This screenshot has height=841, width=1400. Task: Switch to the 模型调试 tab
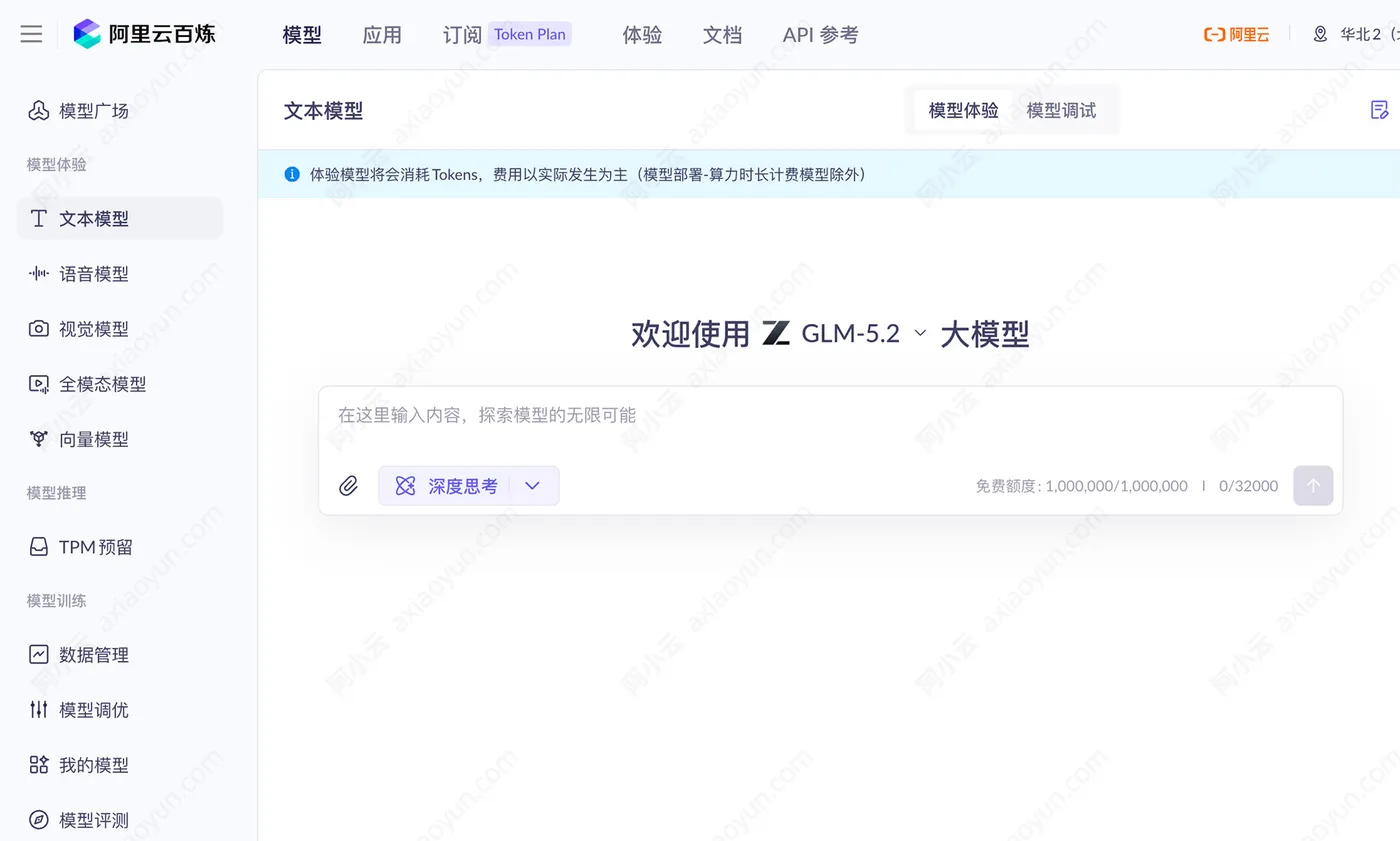(x=1061, y=110)
